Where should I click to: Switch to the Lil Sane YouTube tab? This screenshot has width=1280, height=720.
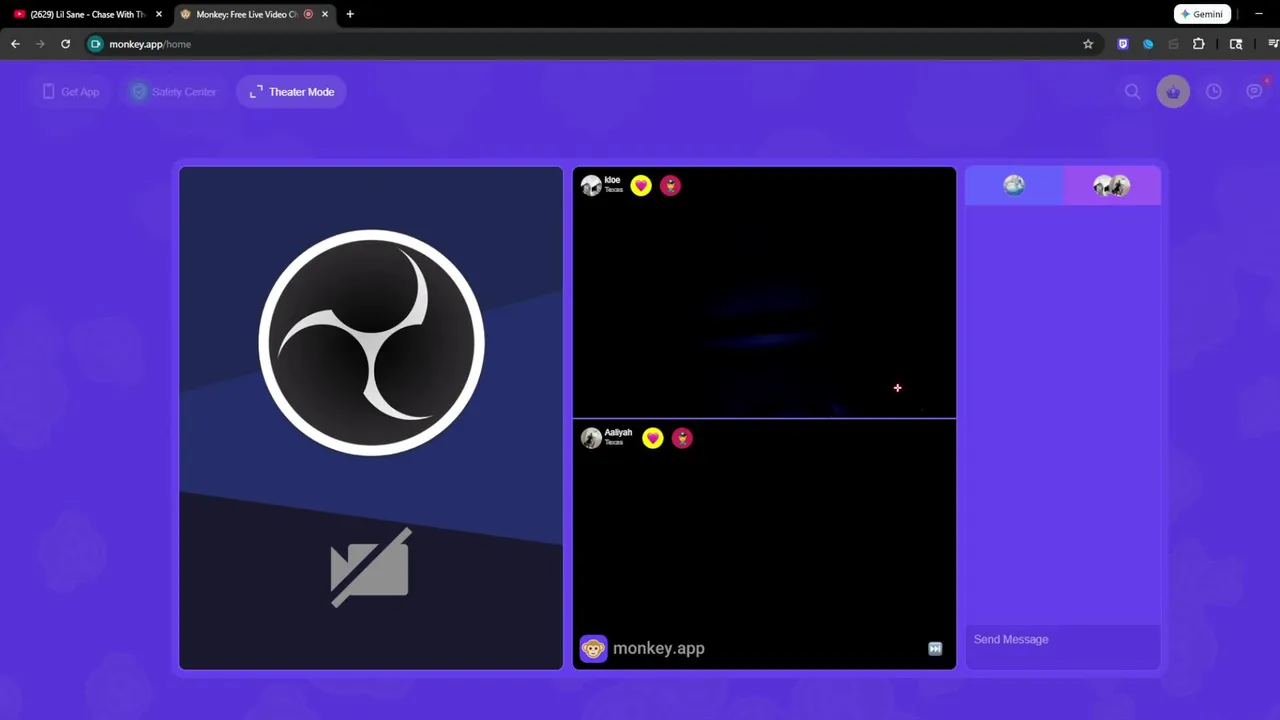pos(88,14)
